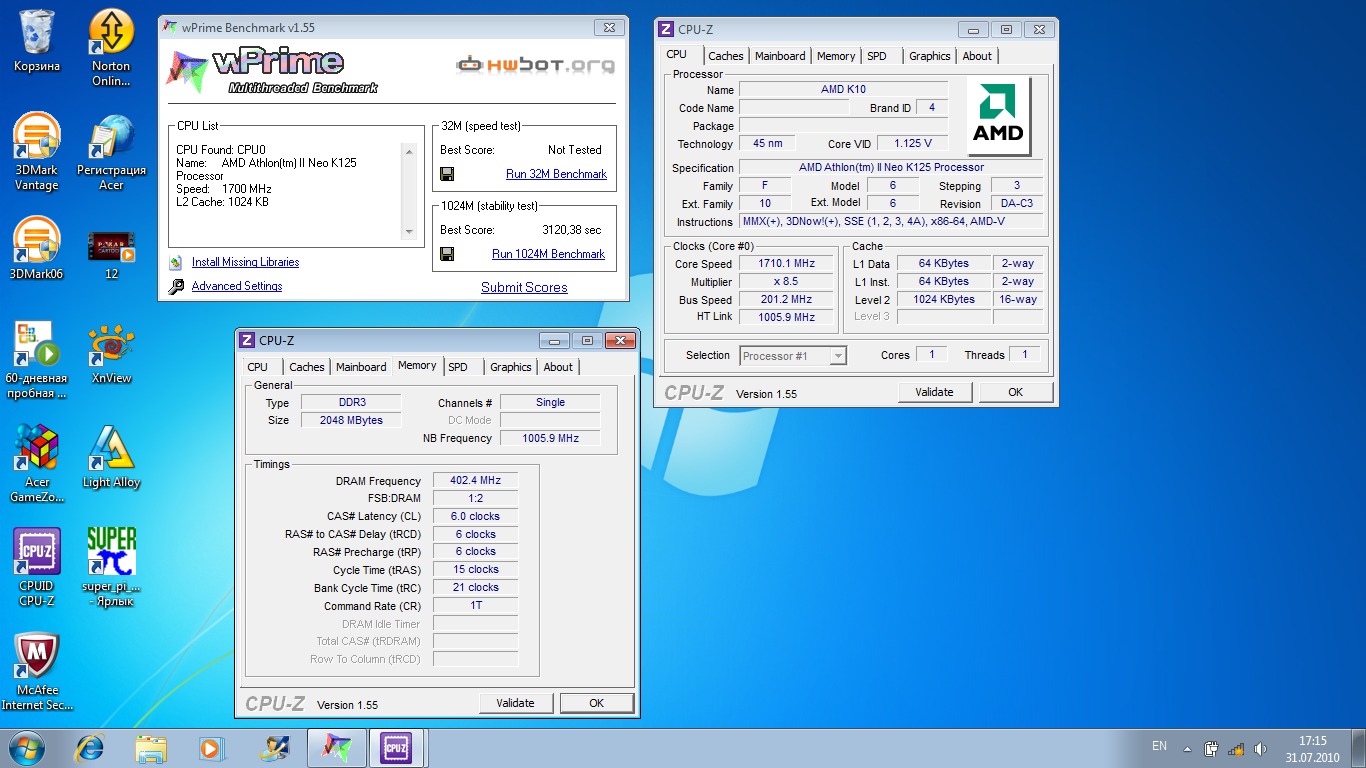This screenshot has width=1366, height=768.
Task: Click Validate in the CPU-Z processor window
Action: (x=934, y=392)
